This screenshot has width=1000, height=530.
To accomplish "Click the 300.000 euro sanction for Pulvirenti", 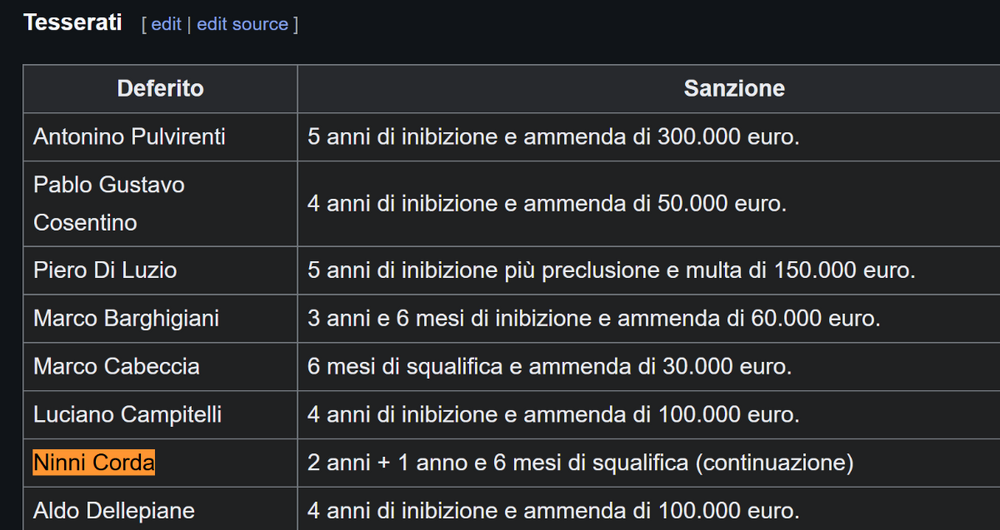I will pyautogui.click(x=553, y=137).
